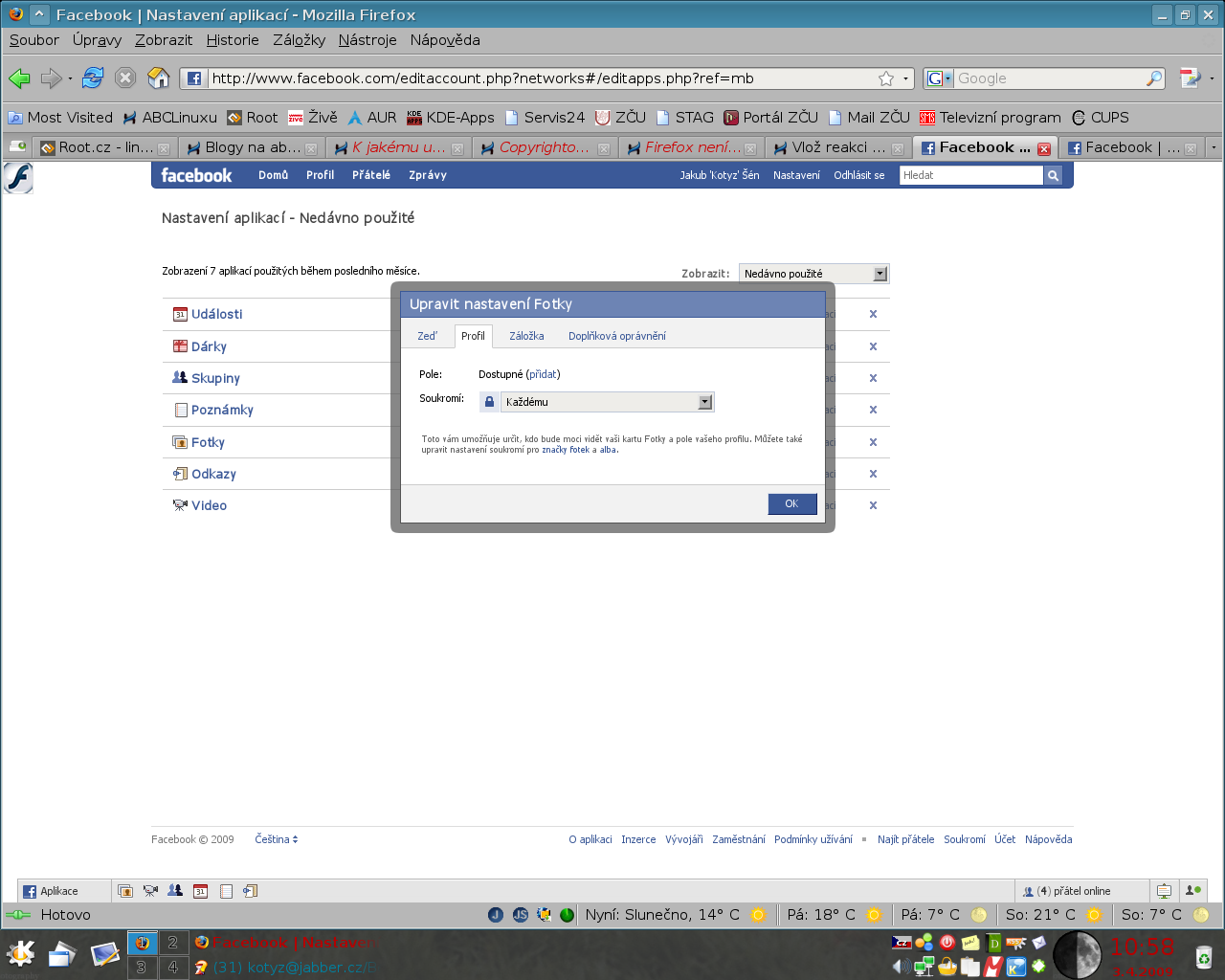
Task: Select the Profil tab in the dialog
Action: [x=473, y=336]
